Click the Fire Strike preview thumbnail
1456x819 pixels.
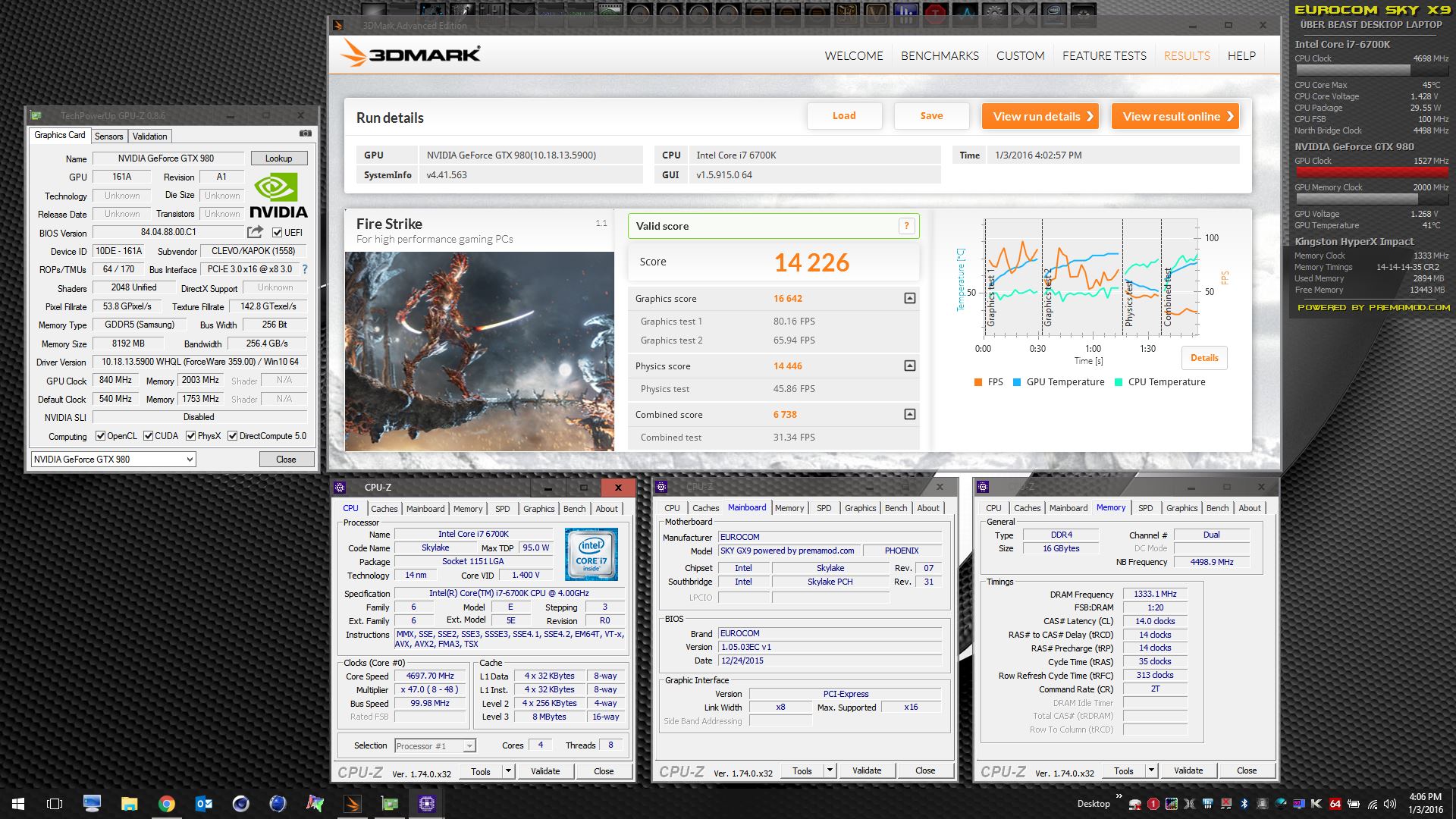(479, 351)
